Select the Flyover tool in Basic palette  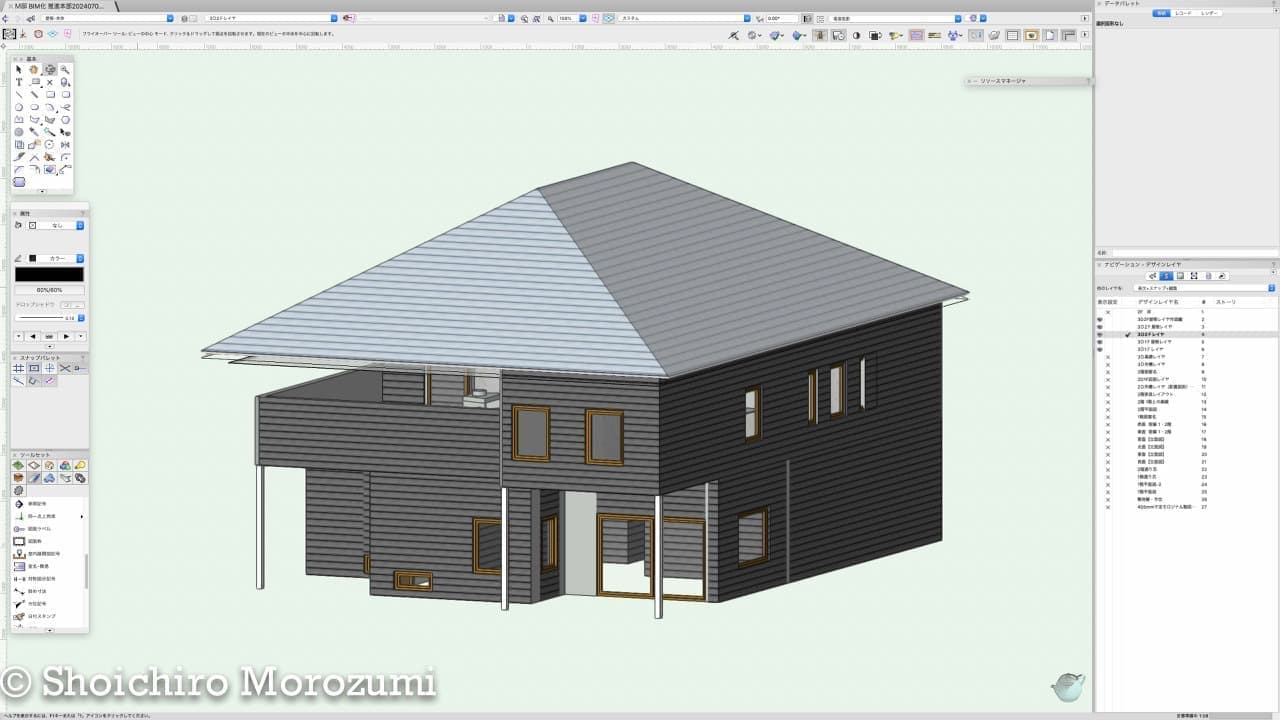pos(50,70)
